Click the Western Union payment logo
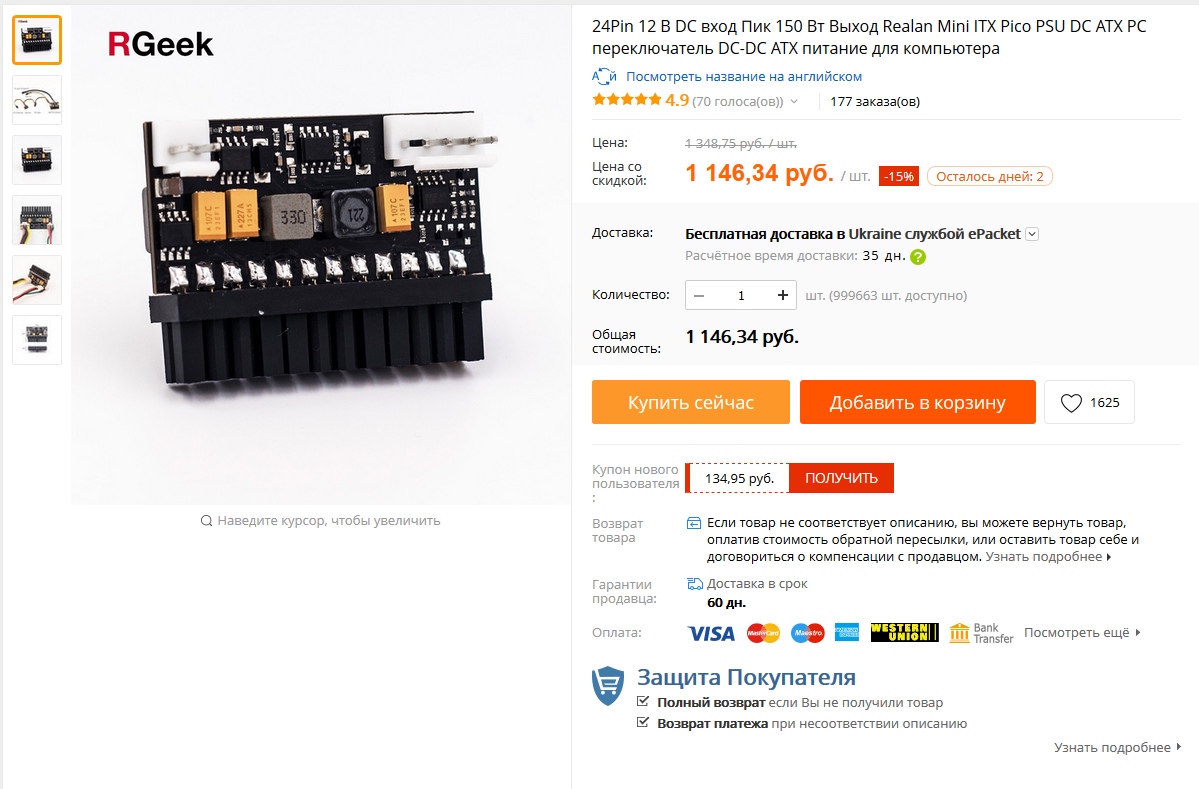 [905, 632]
